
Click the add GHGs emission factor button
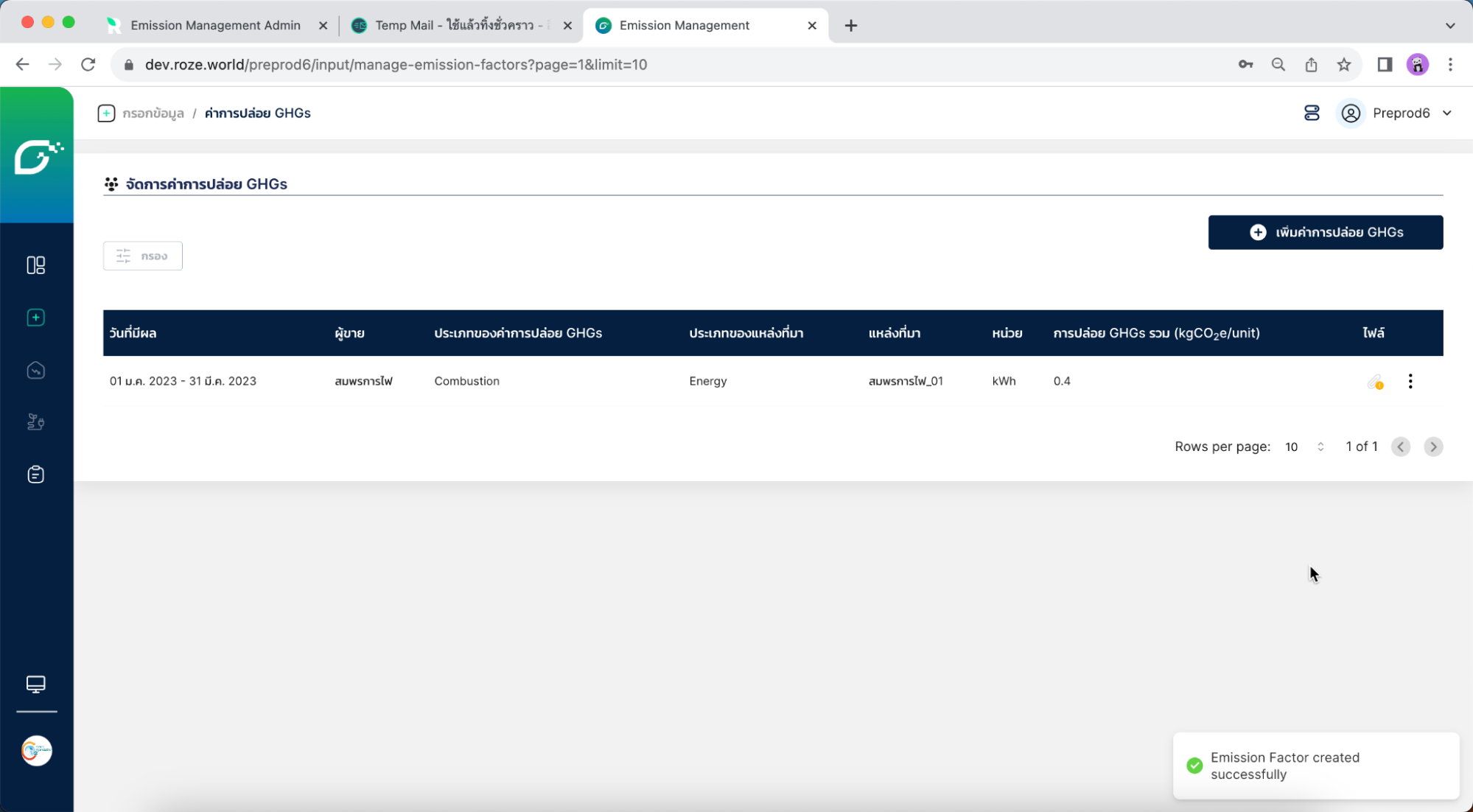point(1325,232)
